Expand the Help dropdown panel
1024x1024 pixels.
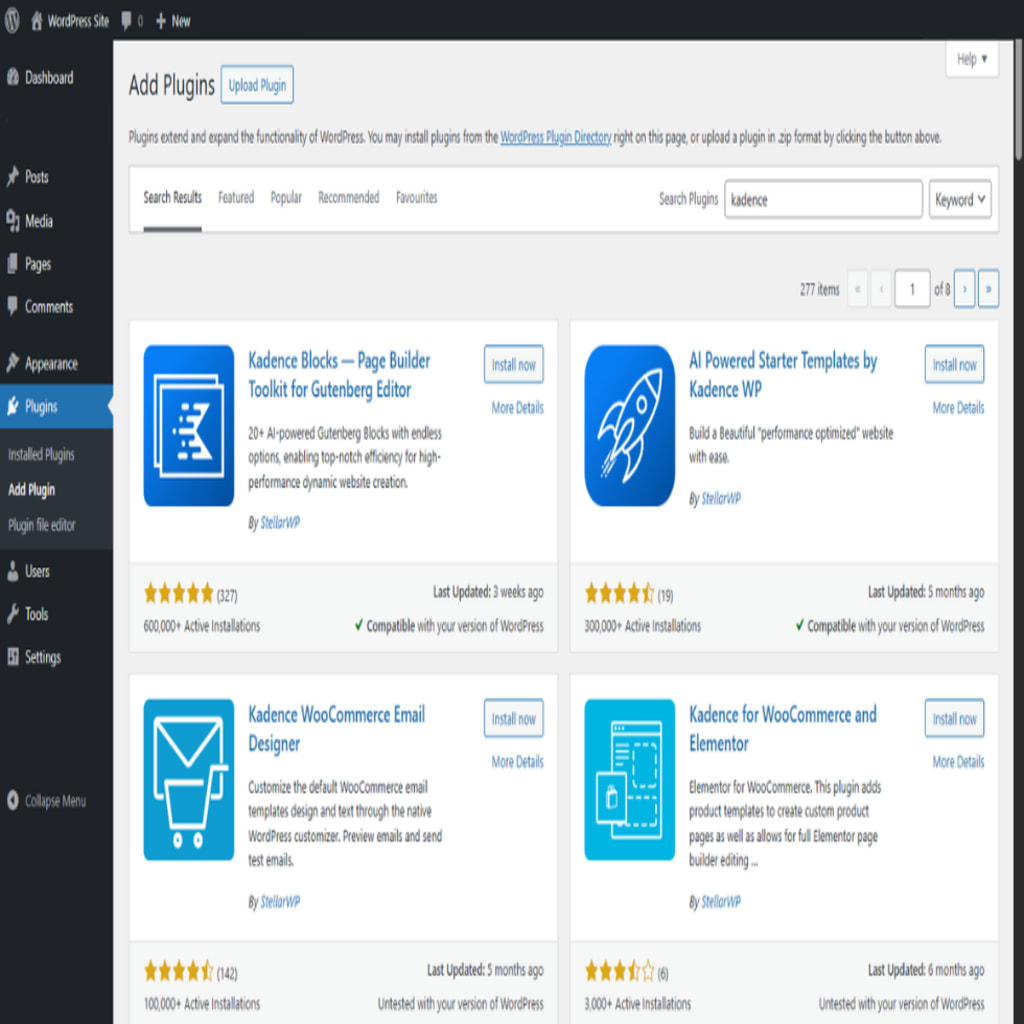tap(972, 59)
